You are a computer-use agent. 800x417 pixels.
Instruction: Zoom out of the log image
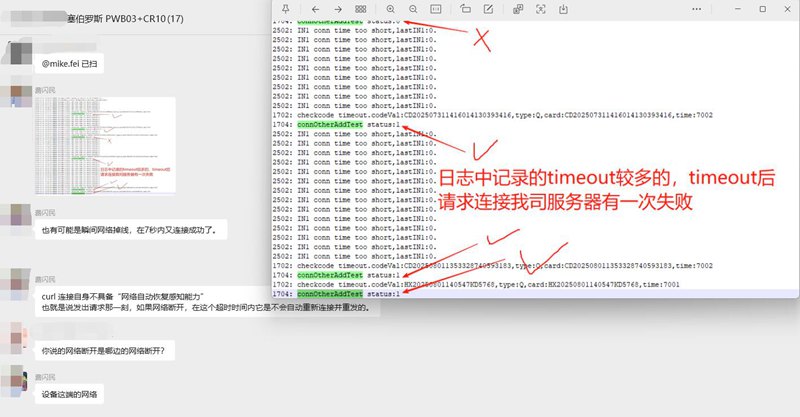coord(413,9)
